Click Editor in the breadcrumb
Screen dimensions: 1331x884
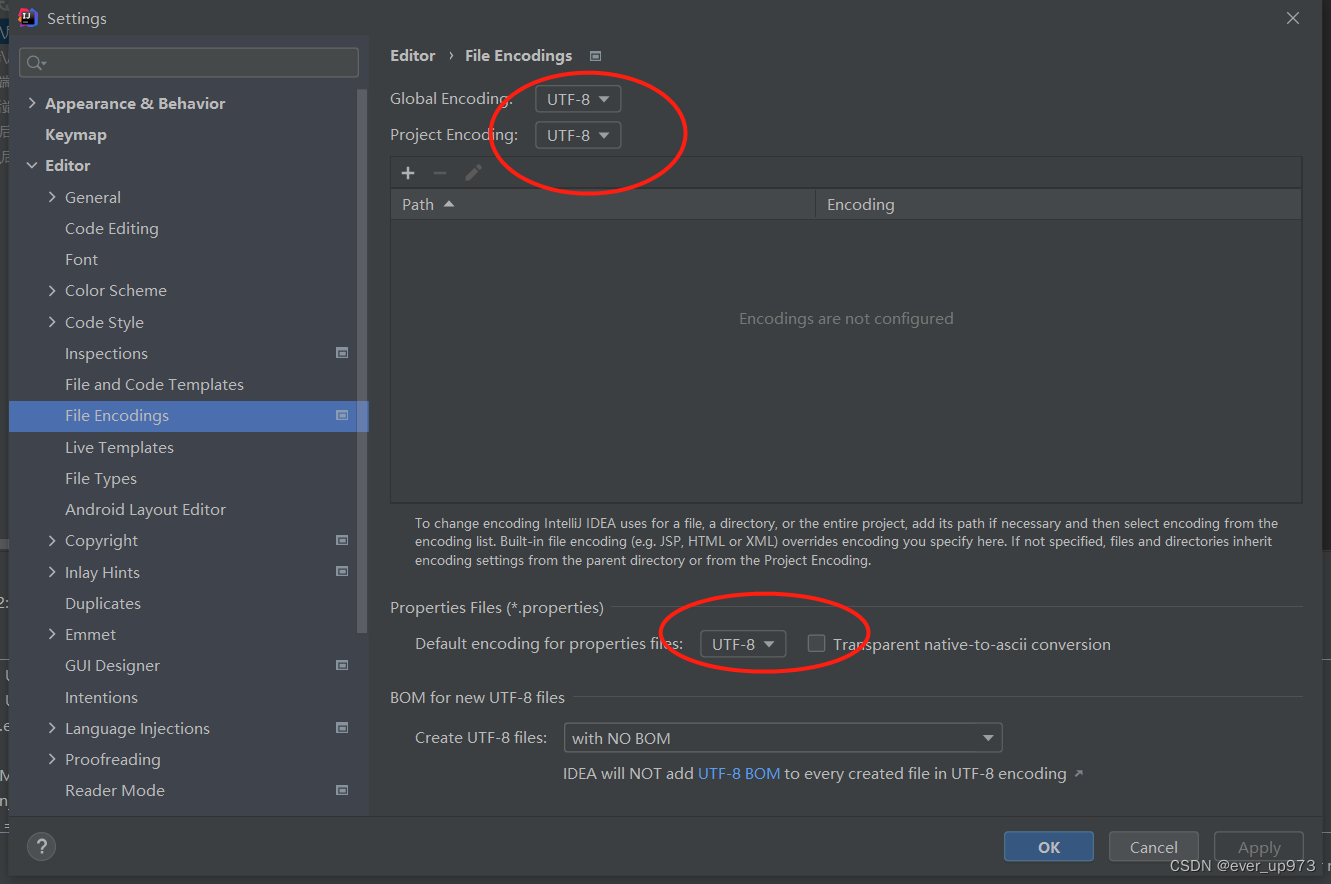coord(413,56)
